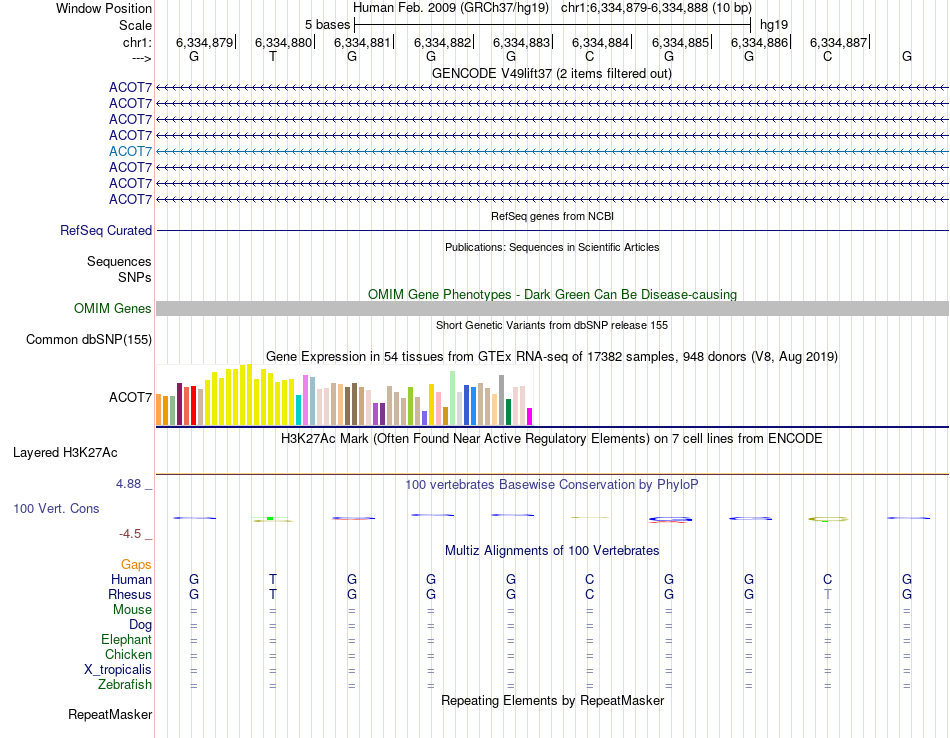Click the GTEx Gene Expression track title
950x738 pixels.
pos(552,357)
